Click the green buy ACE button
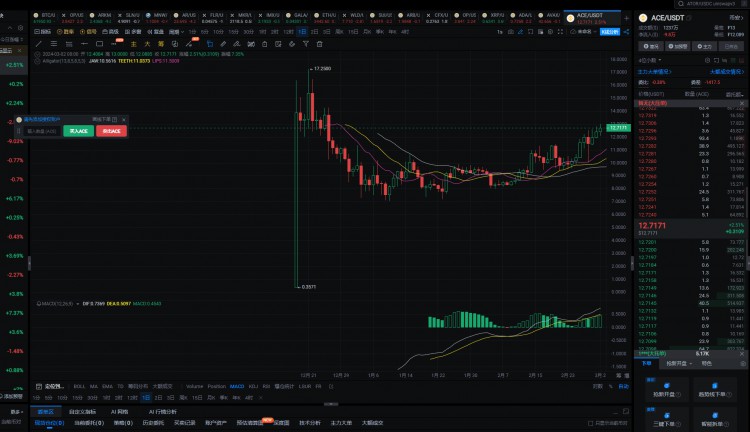This screenshot has width=750, height=432. (x=78, y=131)
